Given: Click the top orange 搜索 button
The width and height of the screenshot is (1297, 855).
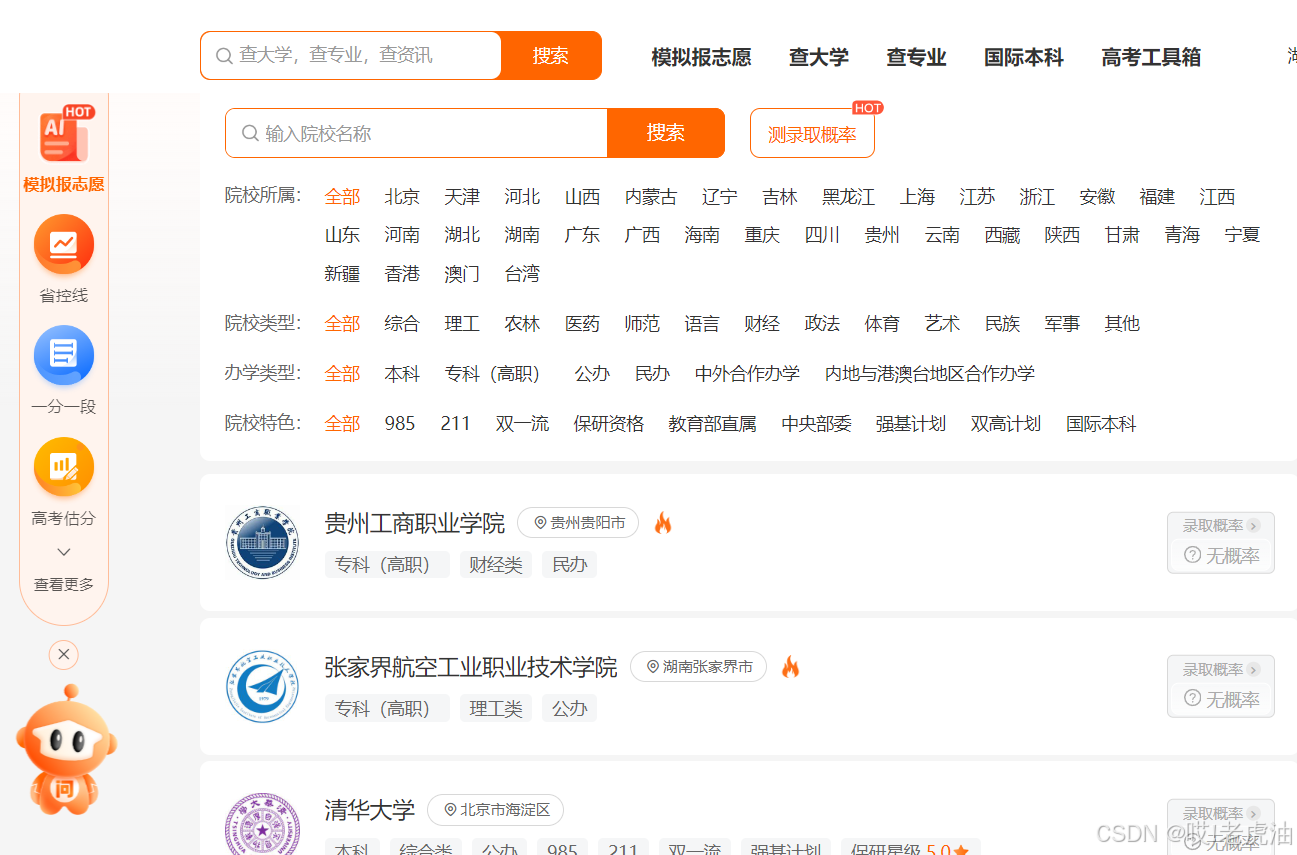Looking at the screenshot, I should click(x=551, y=55).
